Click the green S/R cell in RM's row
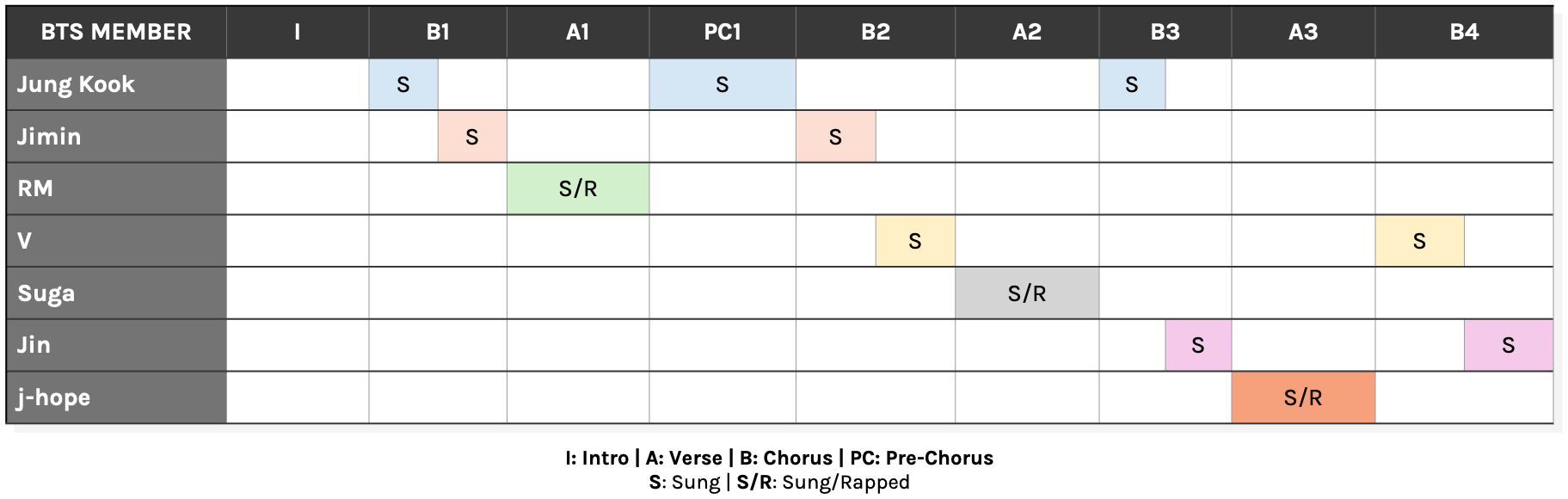1568x499 pixels. 578,188
